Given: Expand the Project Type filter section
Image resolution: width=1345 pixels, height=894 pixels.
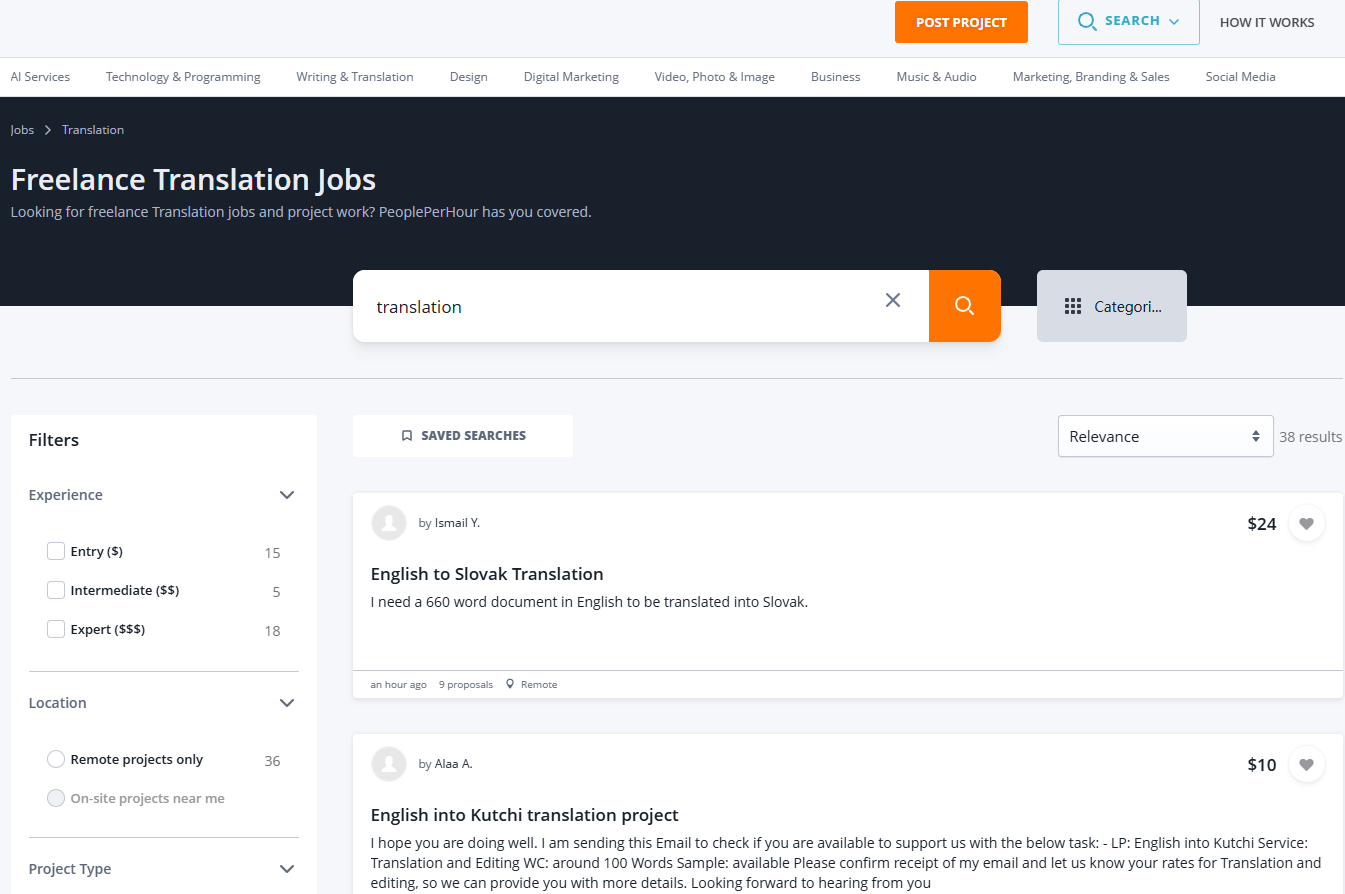Looking at the screenshot, I should pos(287,869).
